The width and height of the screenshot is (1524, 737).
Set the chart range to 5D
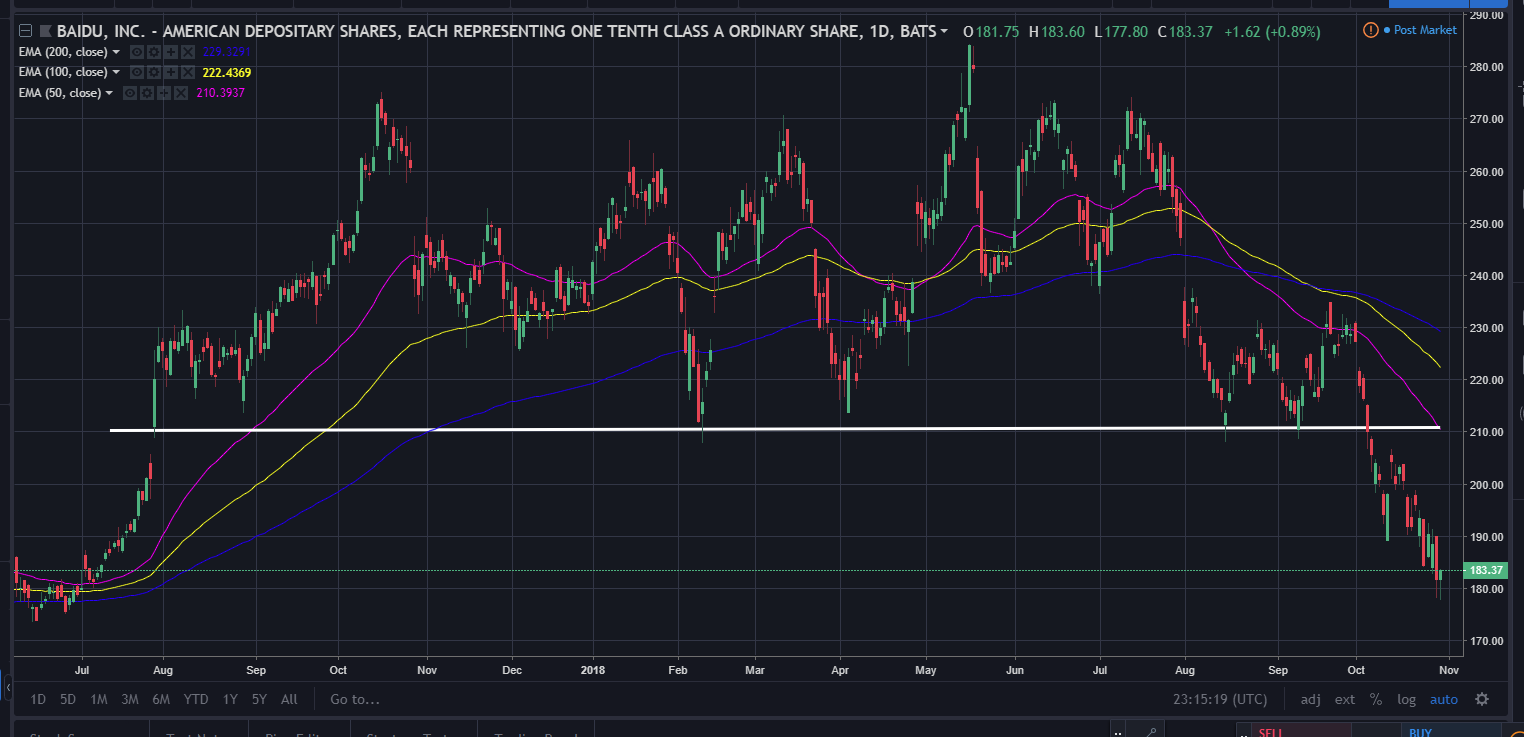(68, 699)
